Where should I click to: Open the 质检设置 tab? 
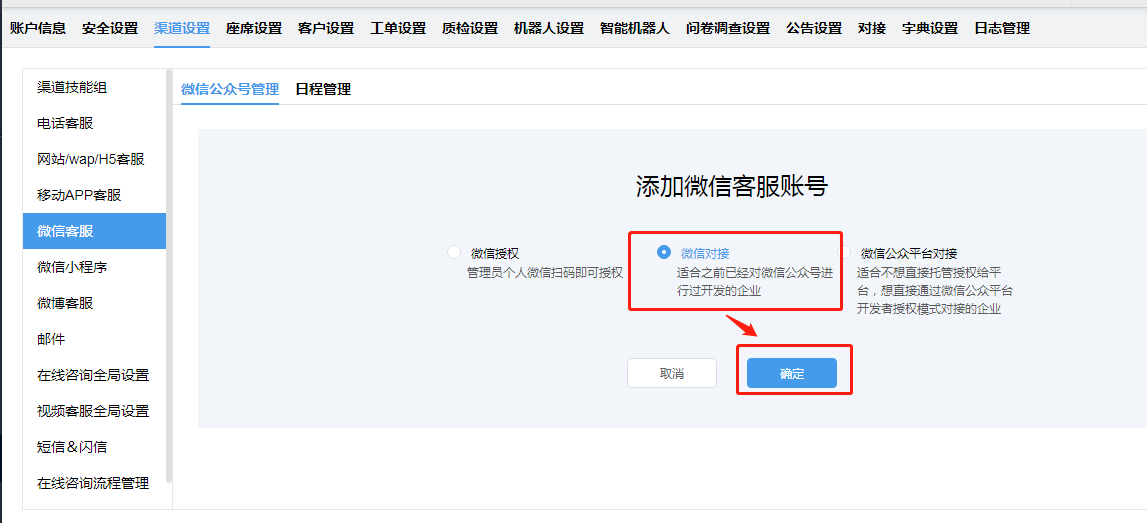(x=470, y=29)
